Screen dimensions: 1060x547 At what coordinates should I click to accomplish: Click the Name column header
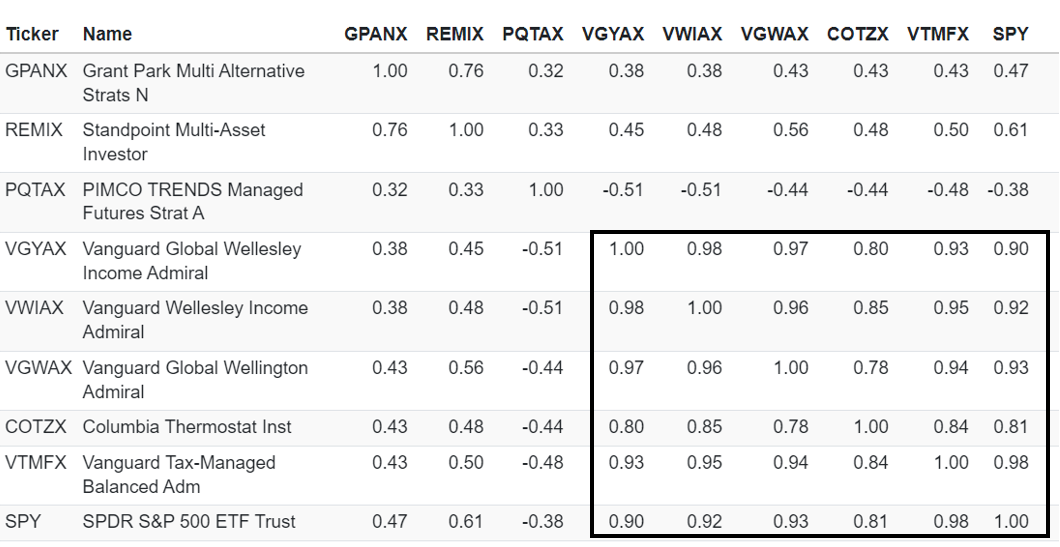click(107, 34)
